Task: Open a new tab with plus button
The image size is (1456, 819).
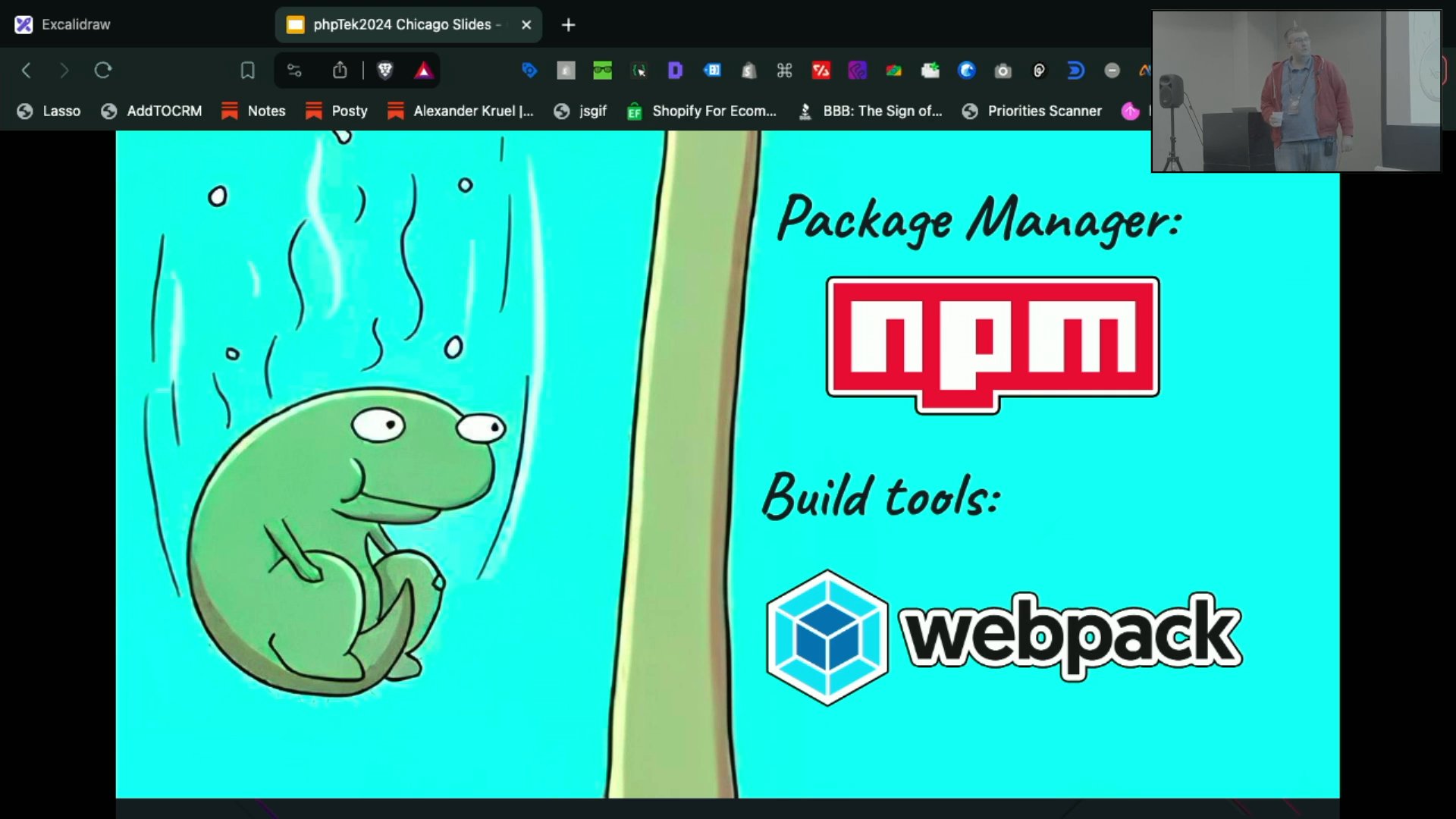Action: [x=568, y=25]
